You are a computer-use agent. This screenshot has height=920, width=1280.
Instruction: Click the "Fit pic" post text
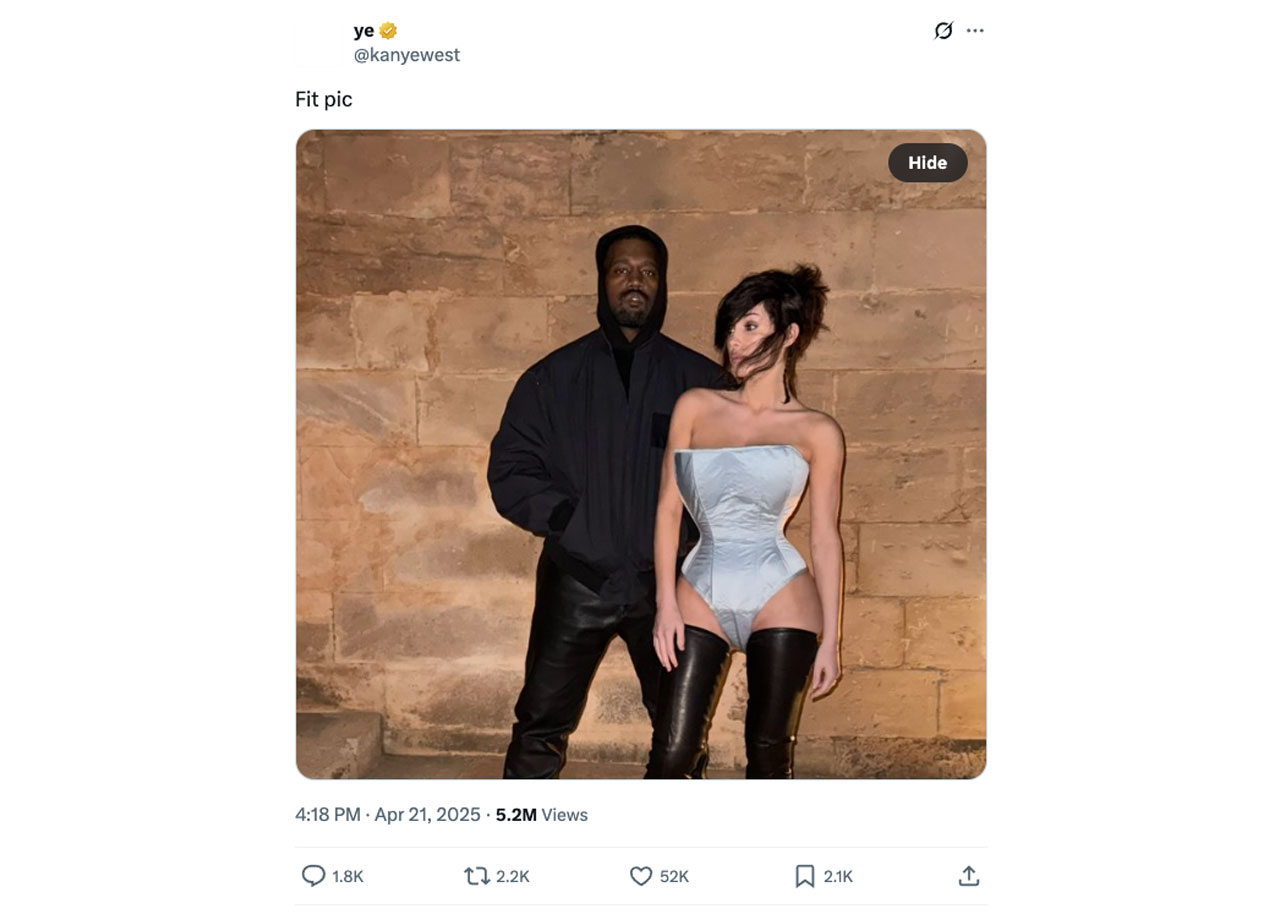(324, 100)
